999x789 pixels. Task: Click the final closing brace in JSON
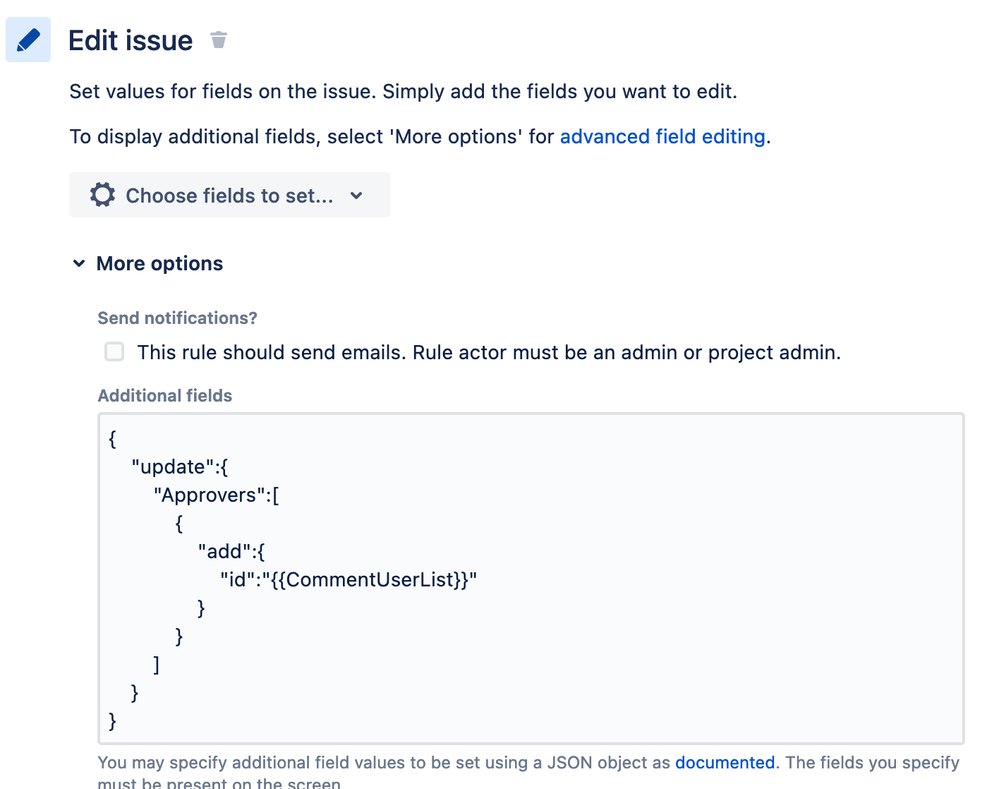pos(113,721)
